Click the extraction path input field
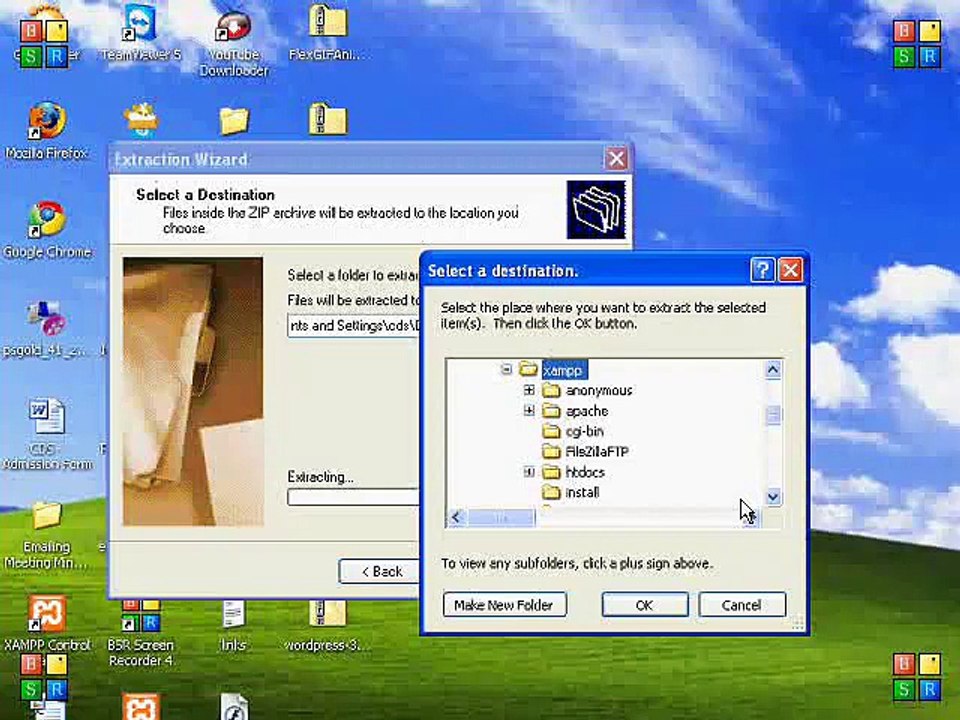Screen dimensions: 960x720 pyautogui.click(x=354, y=325)
